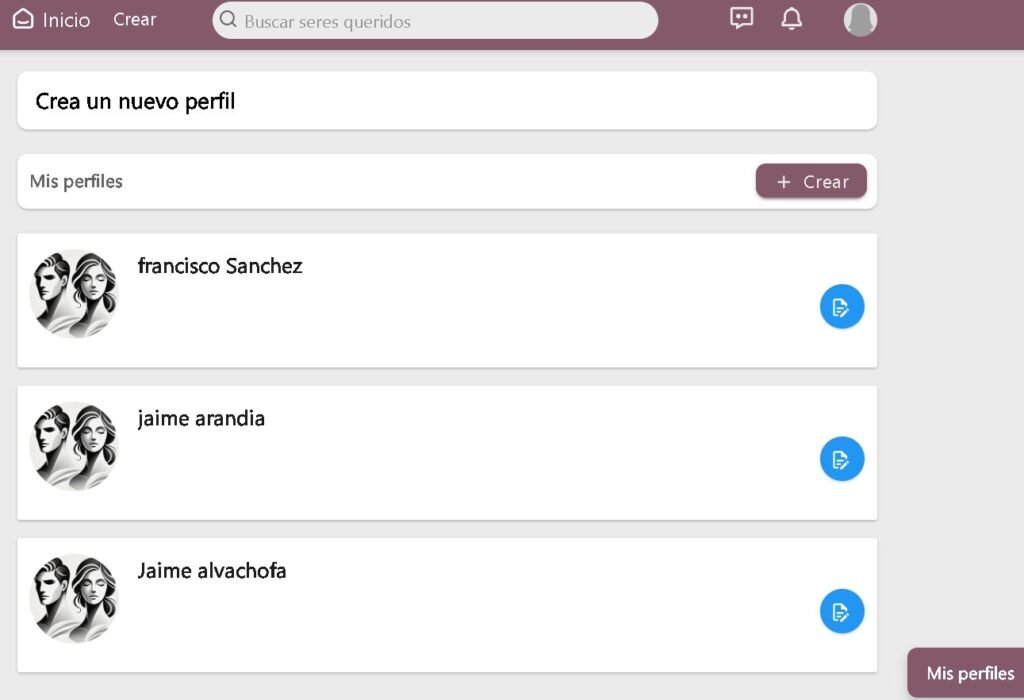Open francisco Sanchez profile picture
The height and width of the screenshot is (700, 1024).
click(73, 293)
